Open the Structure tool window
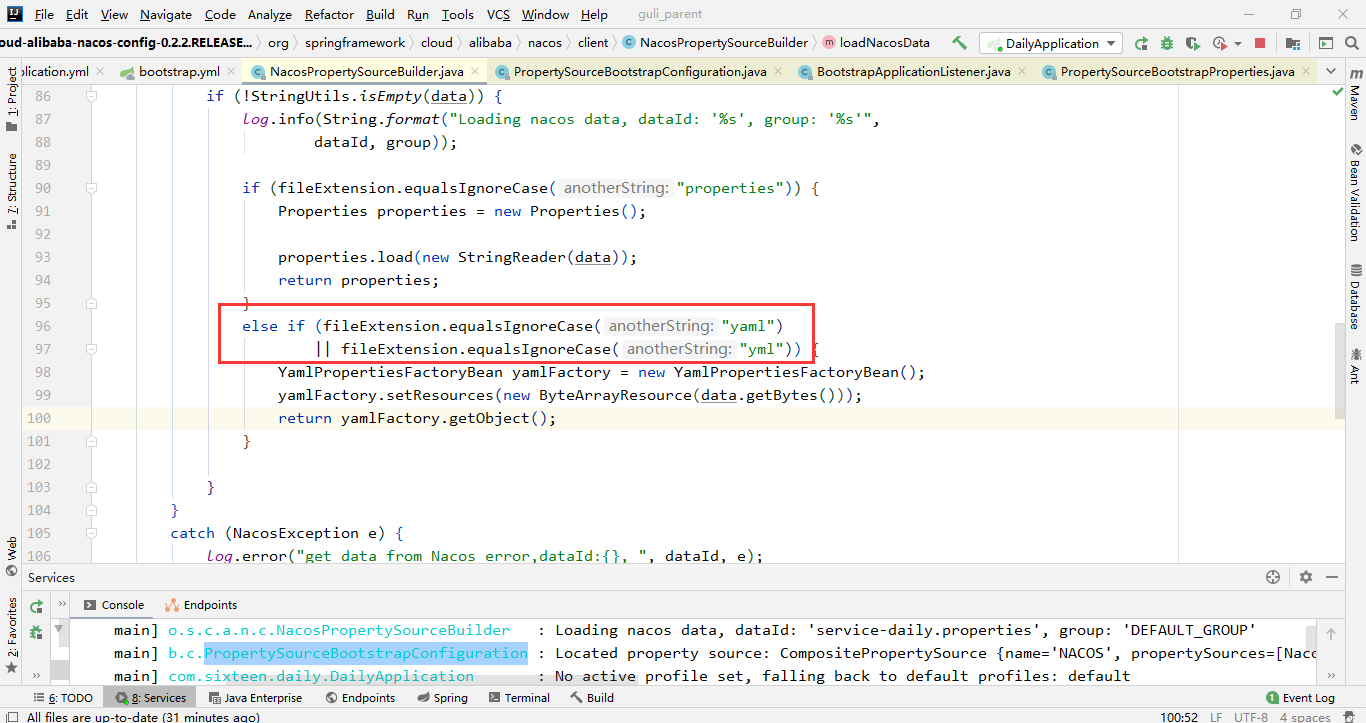 click(x=12, y=191)
